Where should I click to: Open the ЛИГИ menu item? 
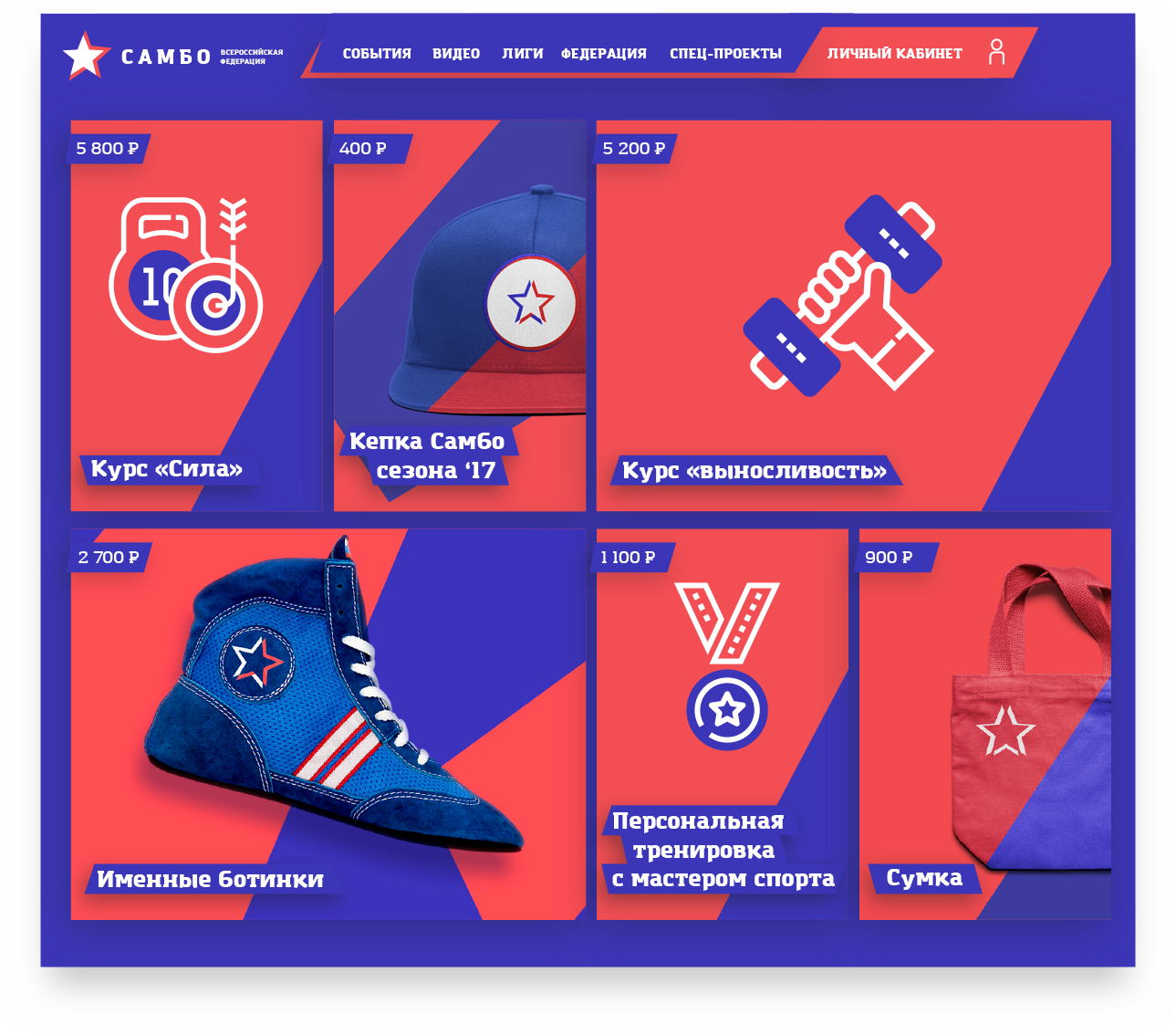tap(523, 54)
